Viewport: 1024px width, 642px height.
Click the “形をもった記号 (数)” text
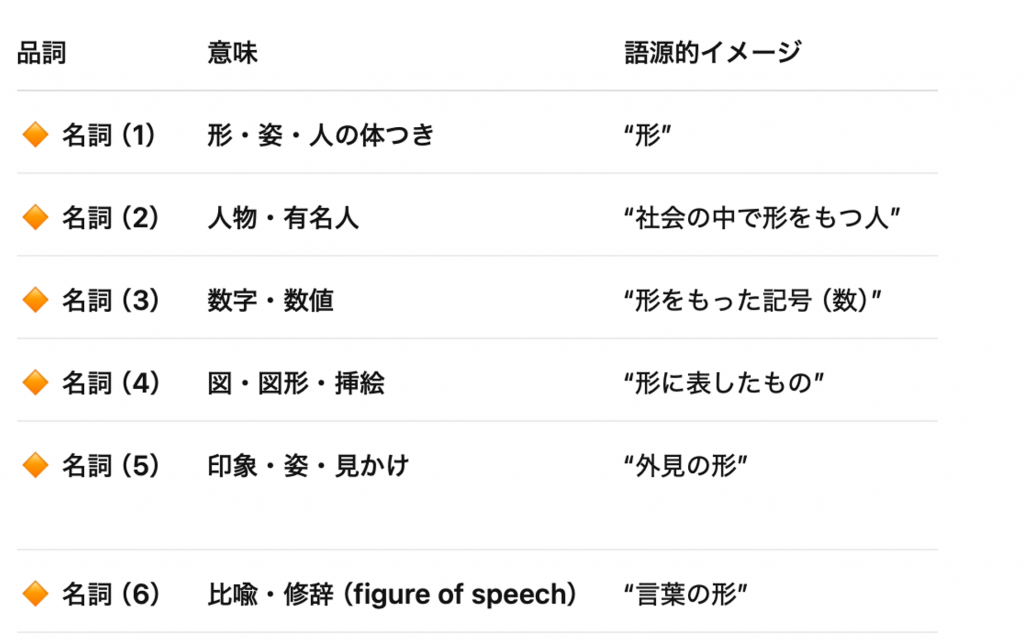pyautogui.click(x=752, y=300)
